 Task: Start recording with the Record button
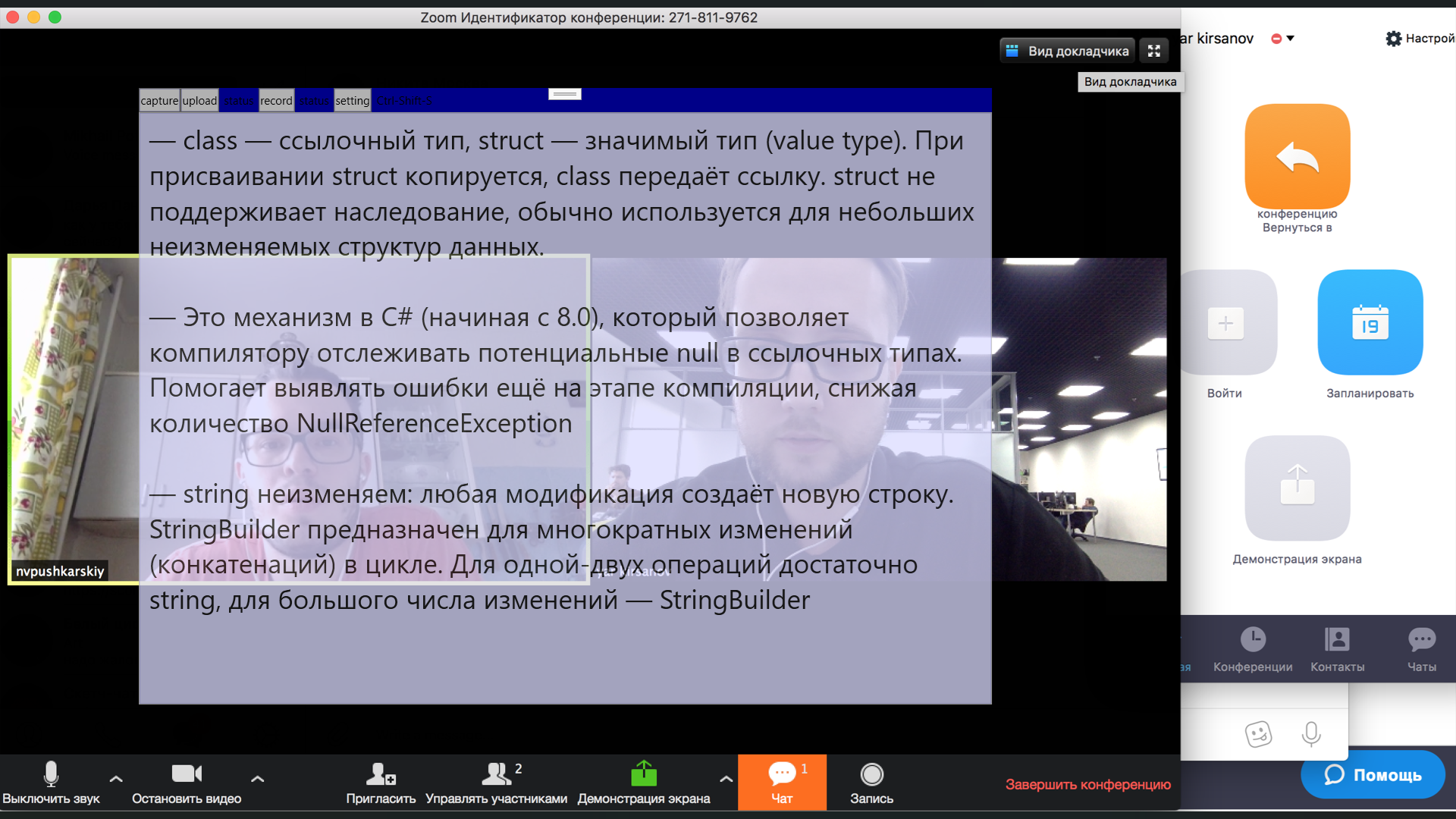pos(871,782)
